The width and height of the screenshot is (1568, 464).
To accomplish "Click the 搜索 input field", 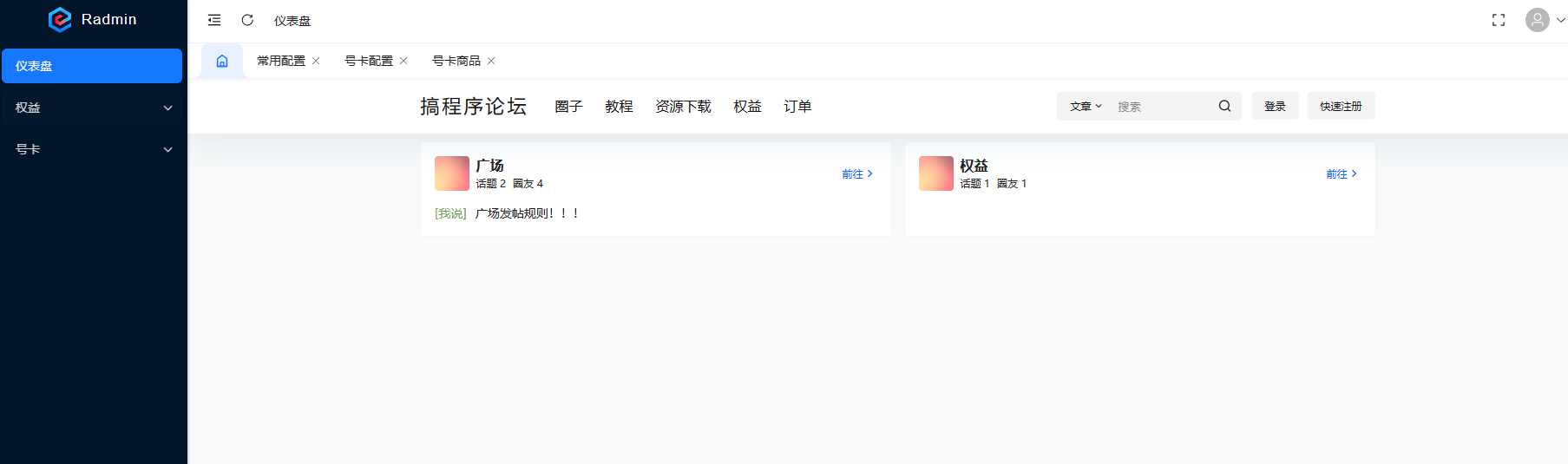I will tap(1163, 106).
